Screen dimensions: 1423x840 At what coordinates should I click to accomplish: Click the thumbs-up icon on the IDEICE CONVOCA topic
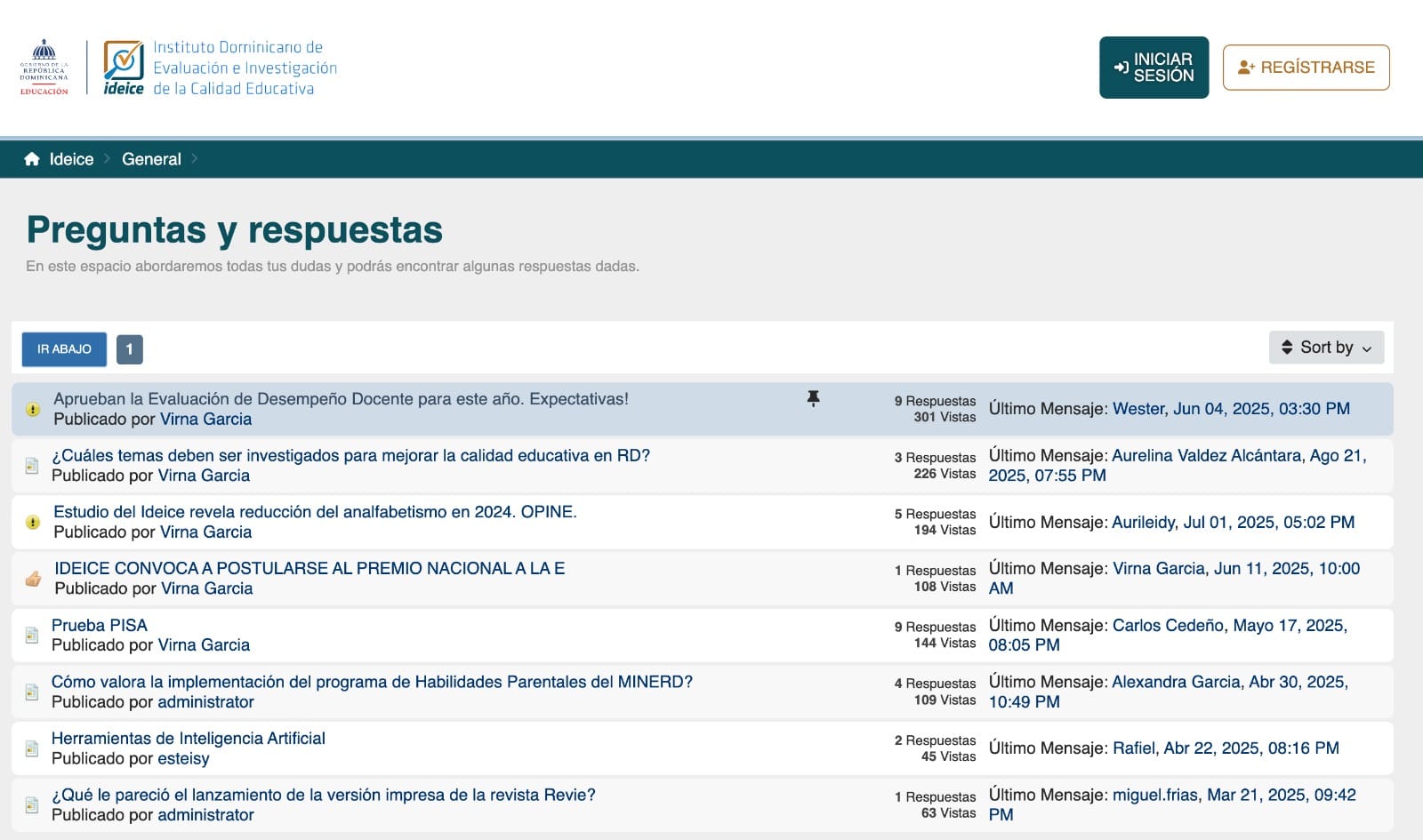pyautogui.click(x=33, y=579)
